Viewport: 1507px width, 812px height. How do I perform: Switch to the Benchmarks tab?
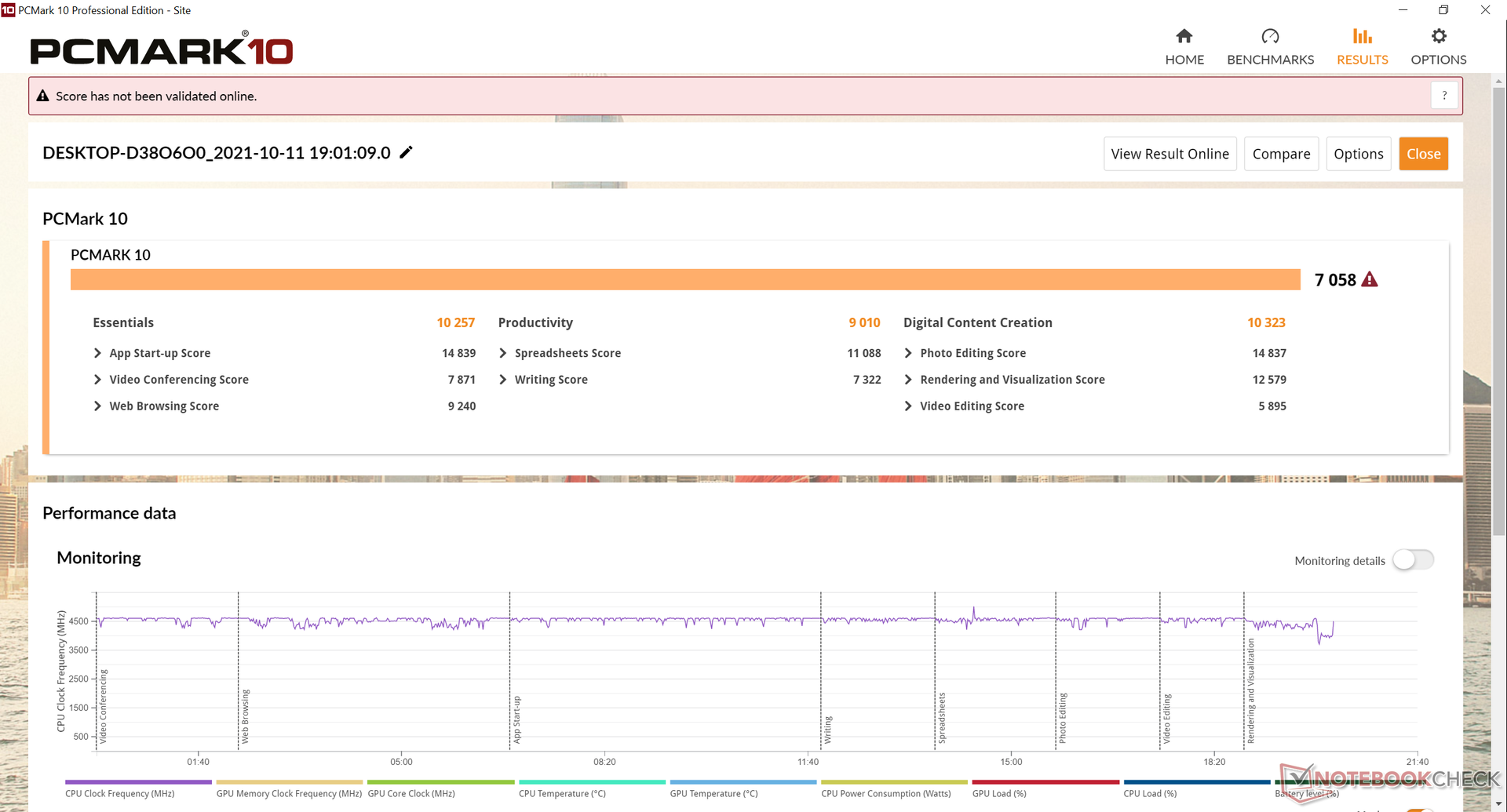coord(1270,47)
